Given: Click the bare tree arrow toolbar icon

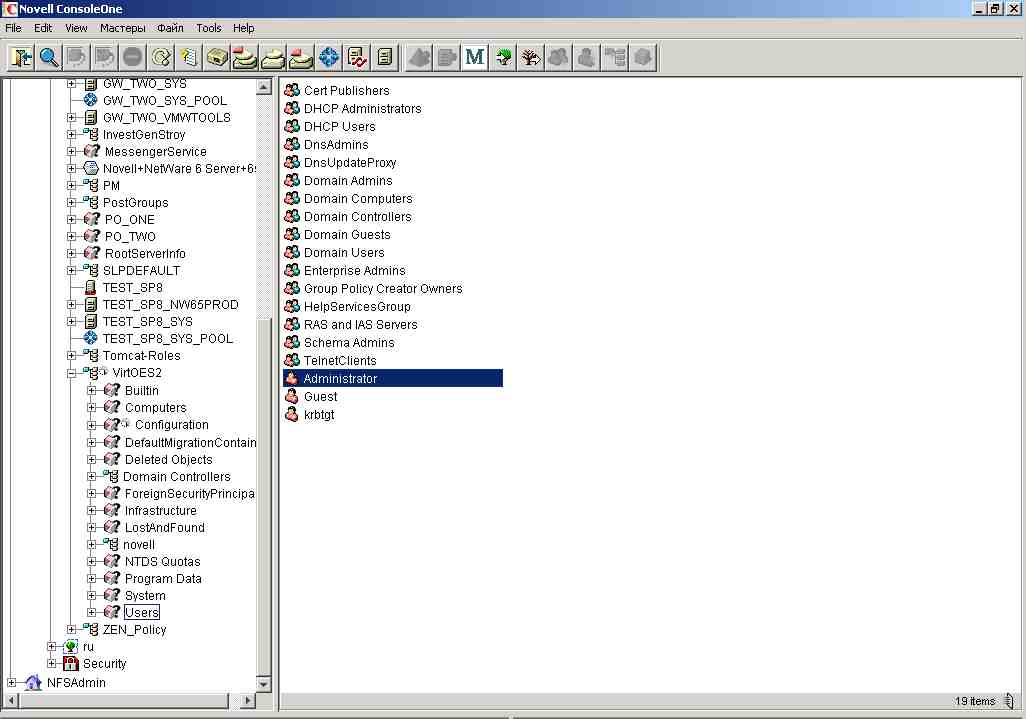Looking at the screenshot, I should point(531,58).
